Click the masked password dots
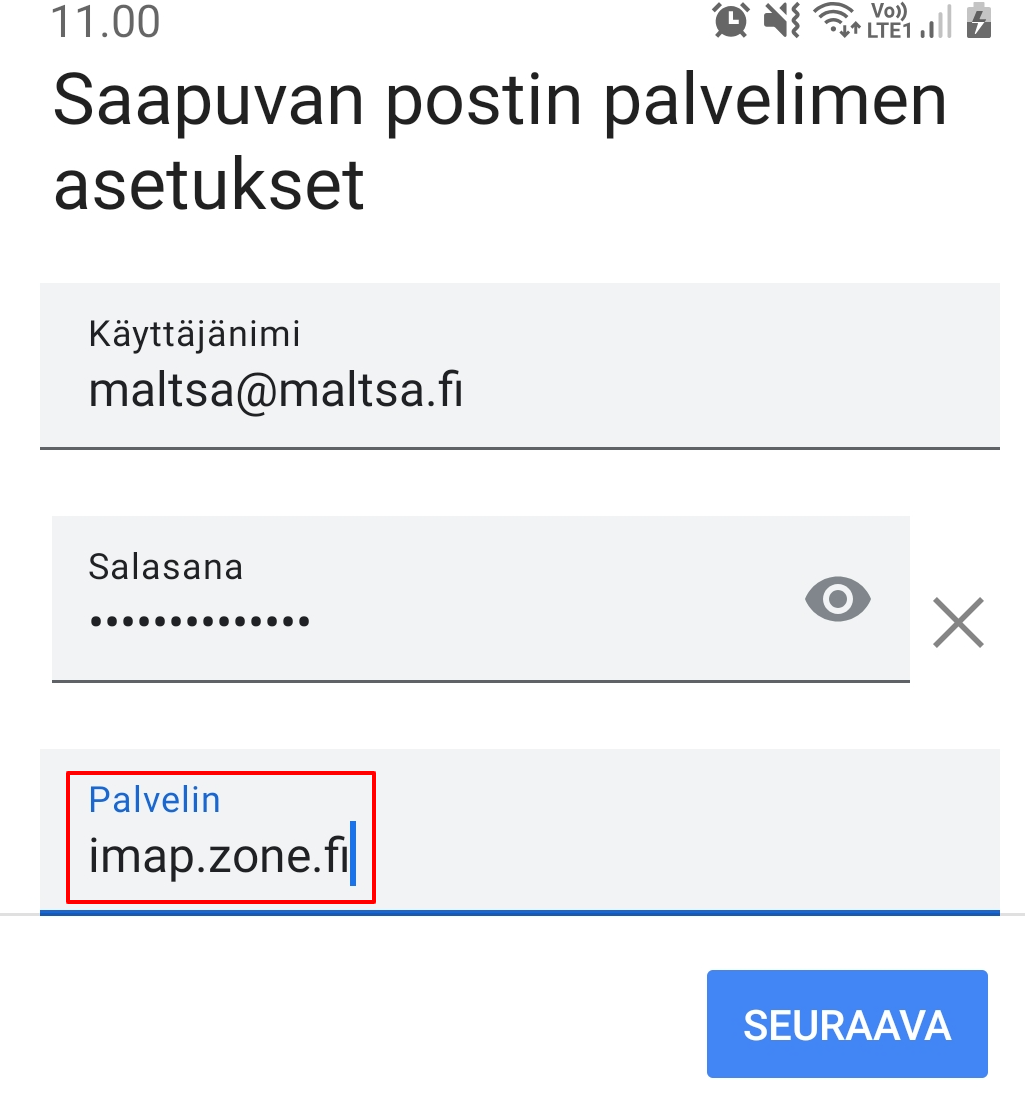Image resolution: width=1025 pixels, height=1100 pixels. pyautogui.click(x=199, y=621)
